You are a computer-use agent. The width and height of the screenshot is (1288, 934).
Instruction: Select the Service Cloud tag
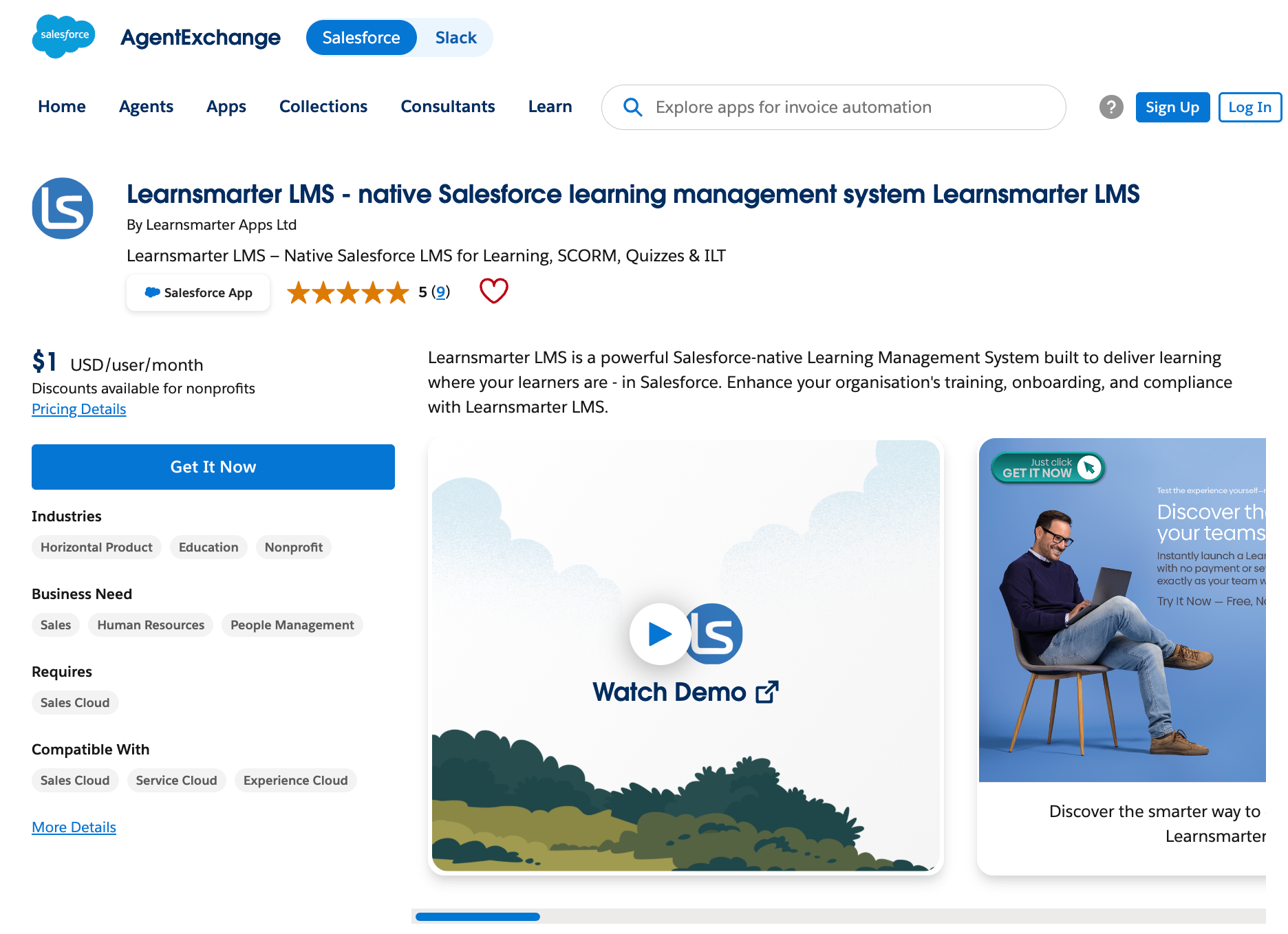(176, 781)
